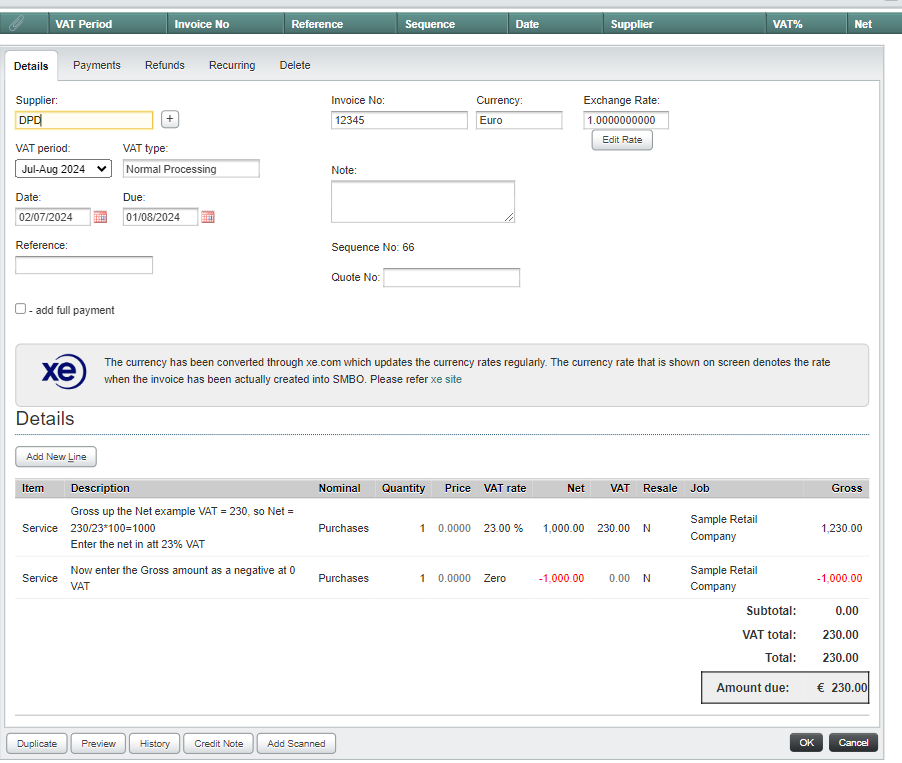Sort by the Supplier column header

[632, 24]
